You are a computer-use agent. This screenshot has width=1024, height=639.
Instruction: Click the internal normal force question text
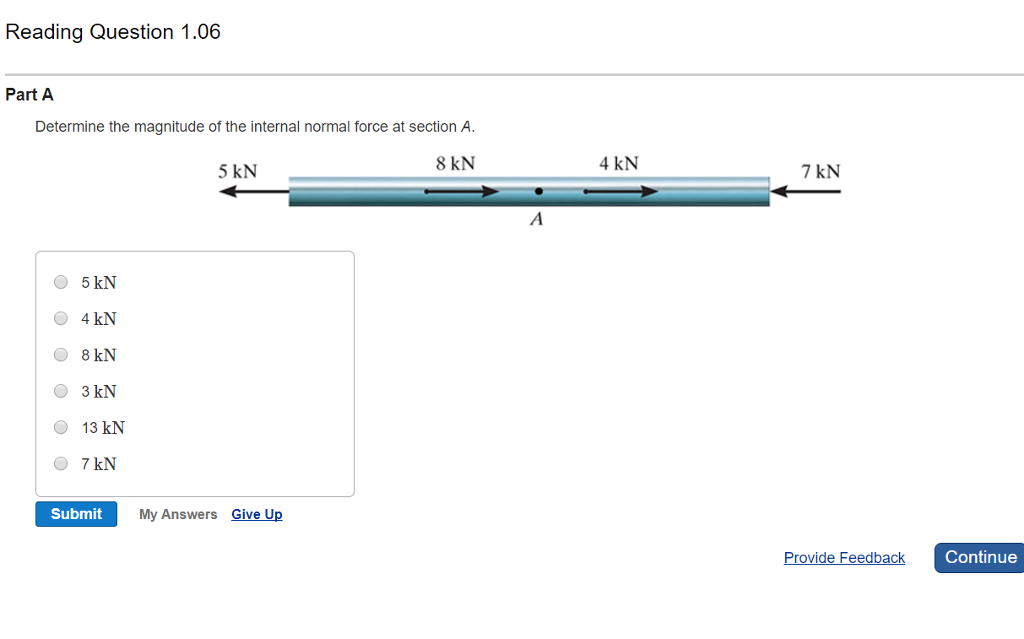[255, 127]
